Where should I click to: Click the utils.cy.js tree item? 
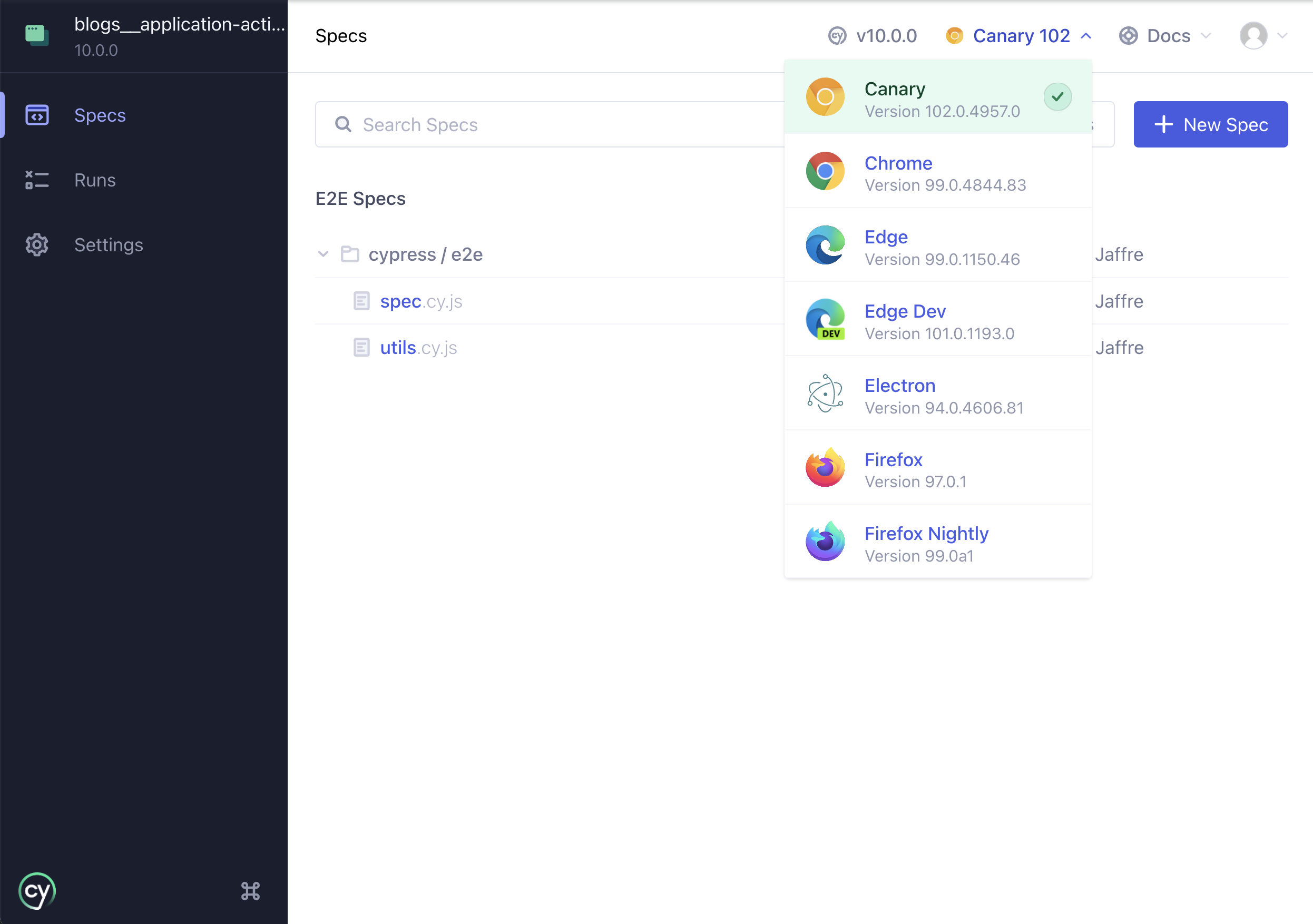pos(419,347)
